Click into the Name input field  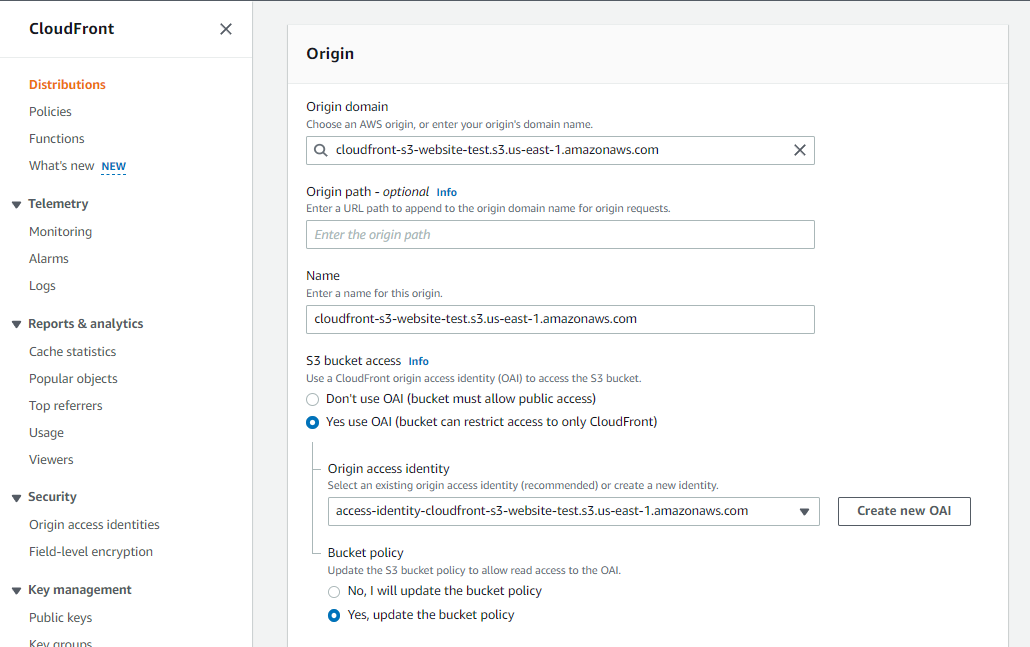[x=560, y=319]
